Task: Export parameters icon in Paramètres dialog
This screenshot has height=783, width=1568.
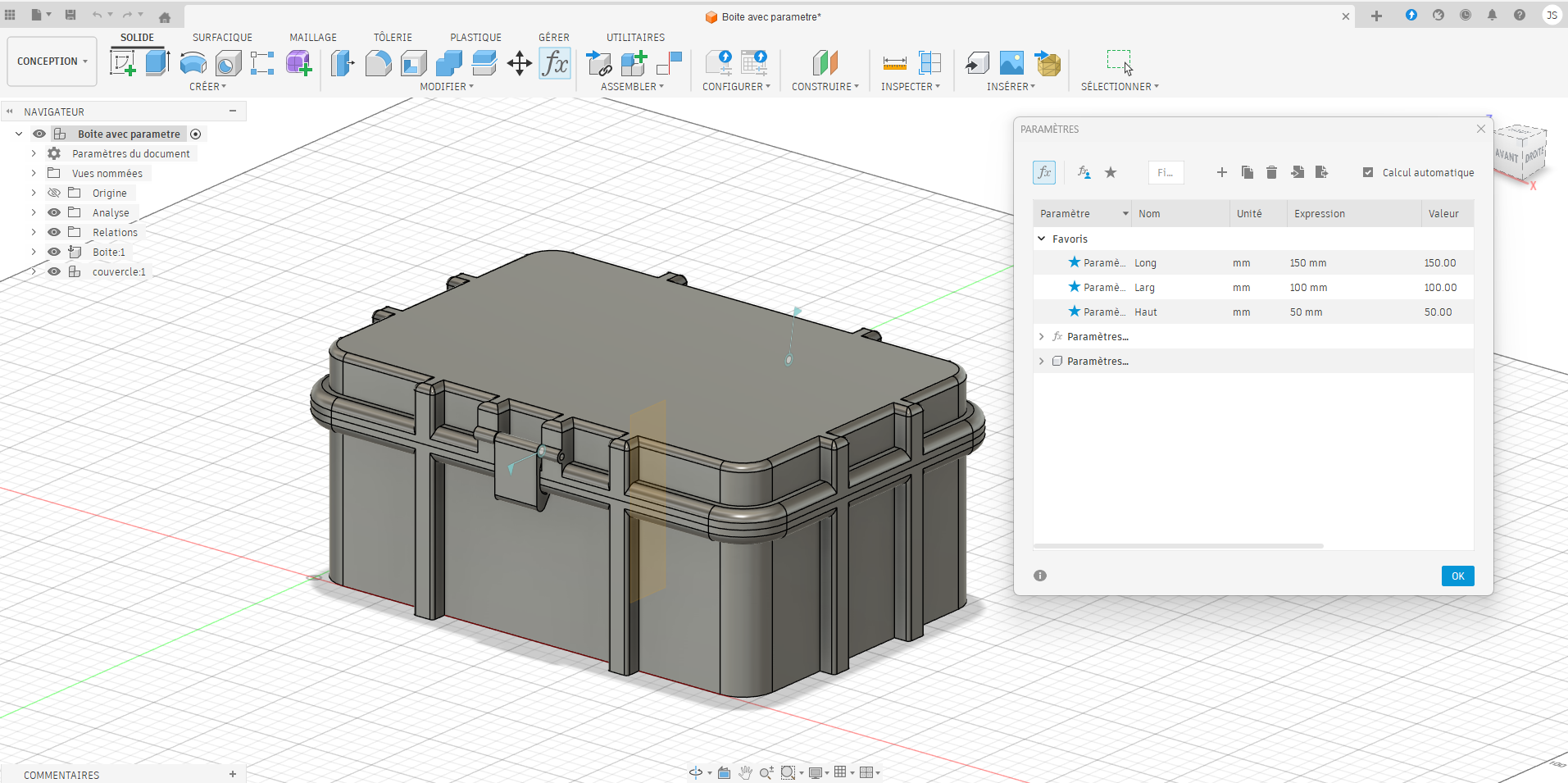Action: (1321, 172)
